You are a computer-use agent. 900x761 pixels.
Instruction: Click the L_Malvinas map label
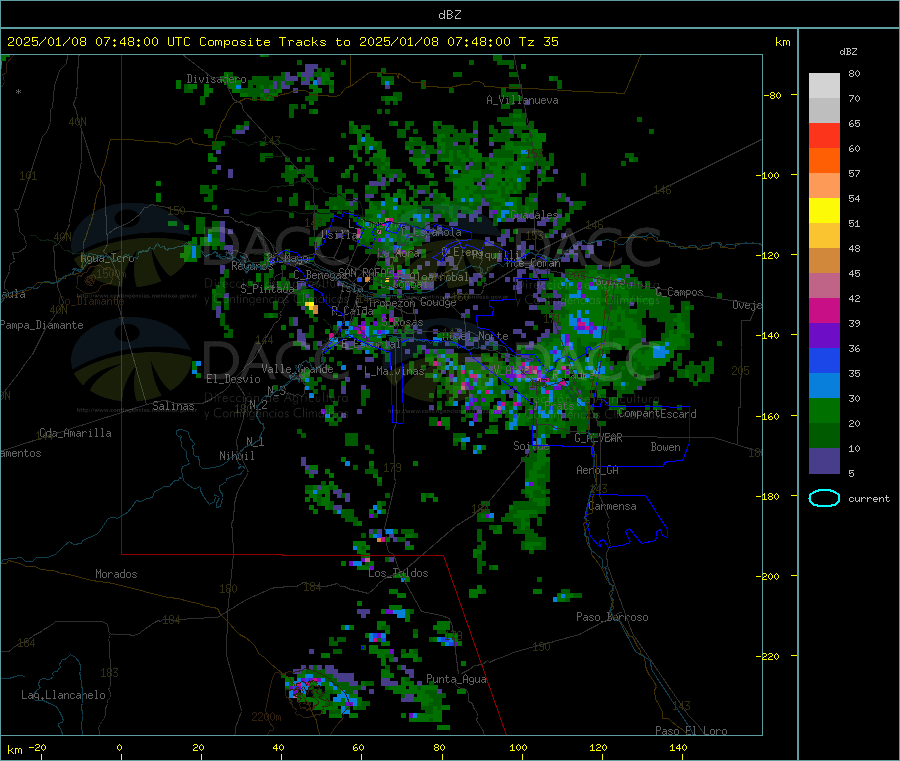pyautogui.click(x=394, y=371)
